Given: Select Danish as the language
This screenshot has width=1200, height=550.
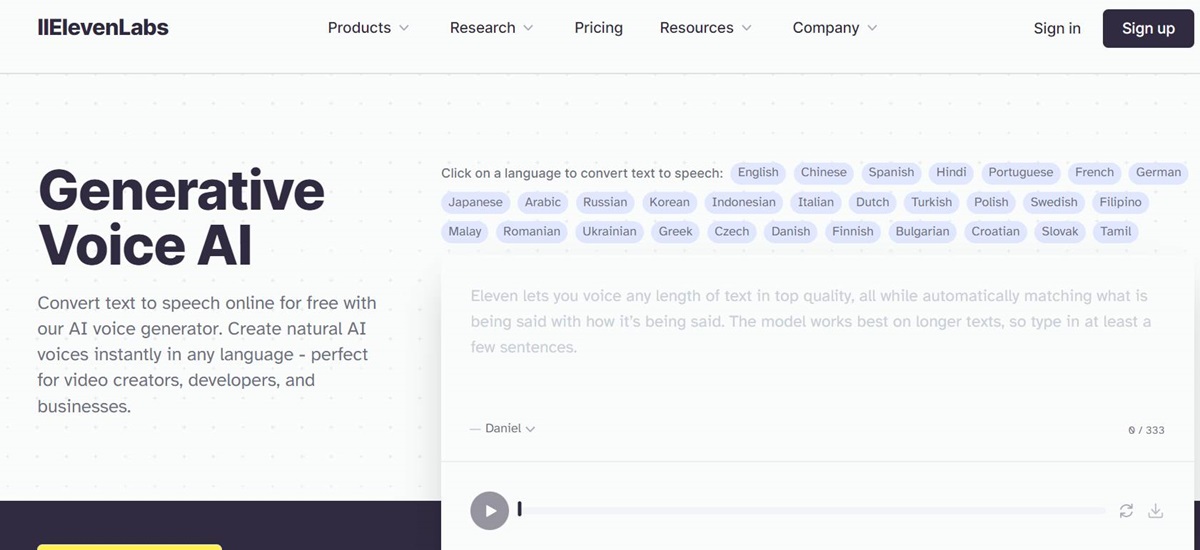Looking at the screenshot, I should (791, 231).
